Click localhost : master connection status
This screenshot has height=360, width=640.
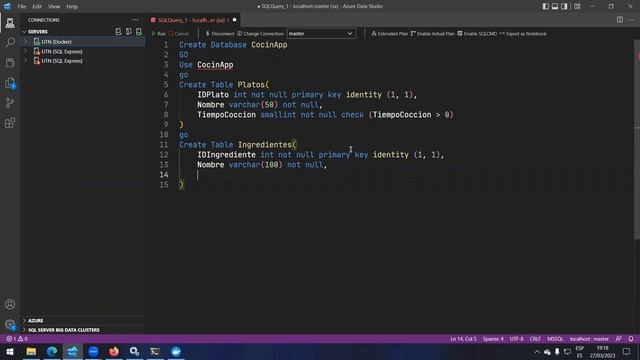coord(589,339)
